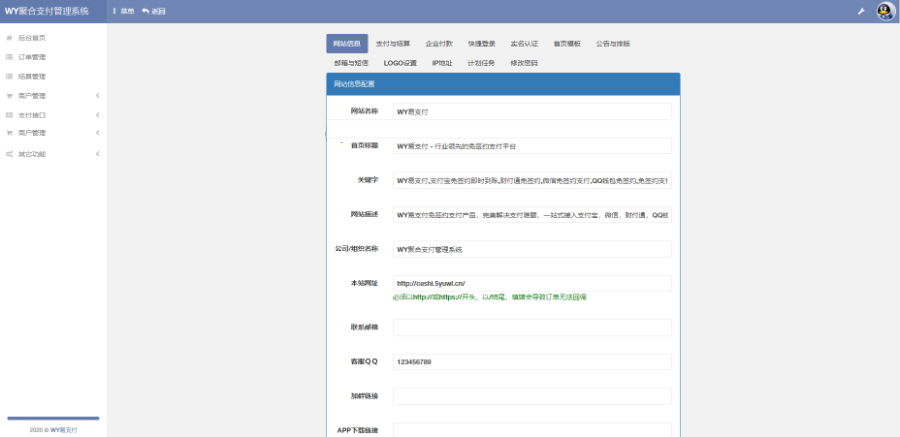Viewport: 900px width, 437px height.
Task: Expand the 其它功能 sidebar submenu chevron
Action: point(97,154)
